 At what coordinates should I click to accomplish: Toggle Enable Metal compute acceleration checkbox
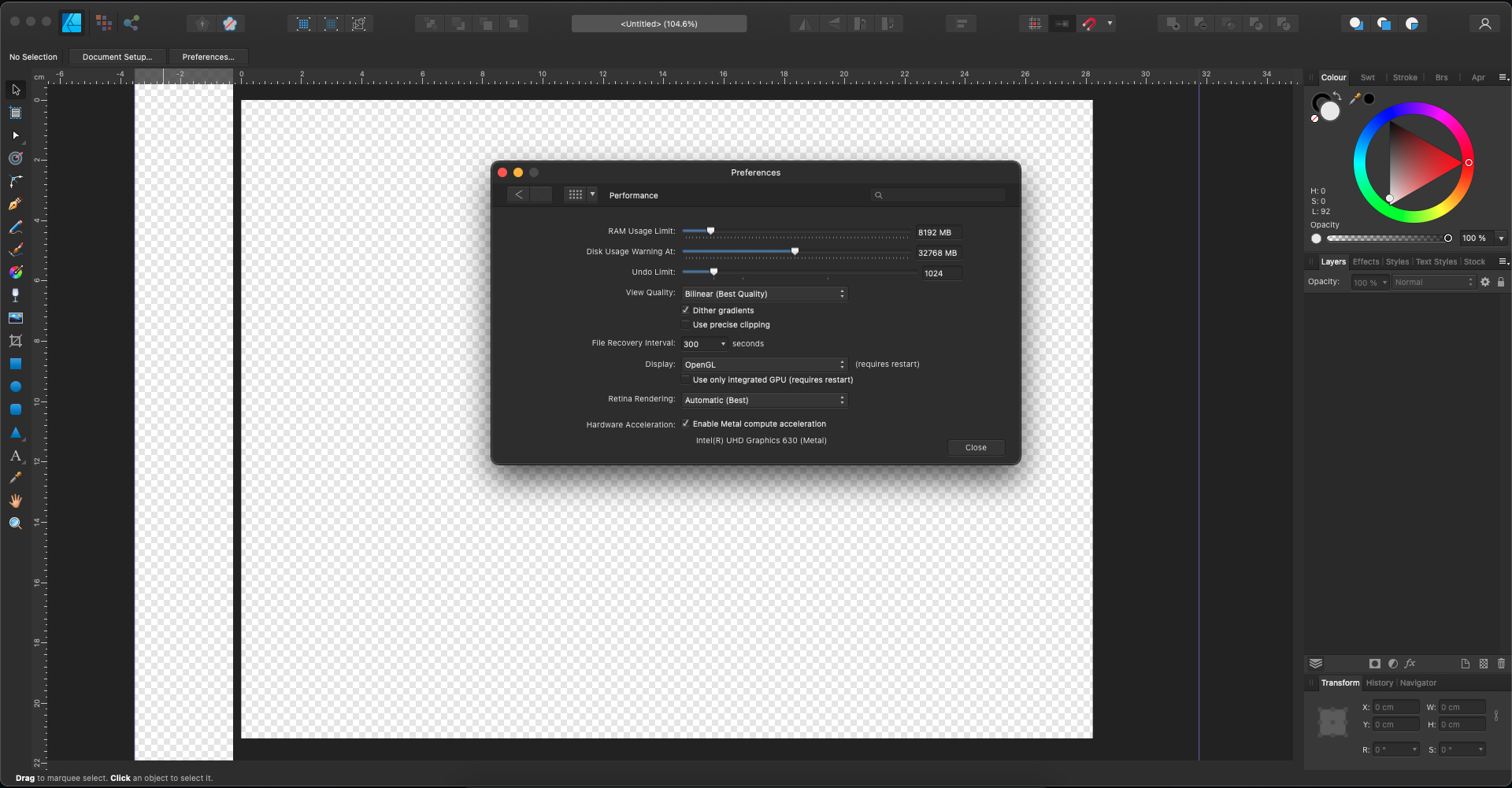(686, 424)
